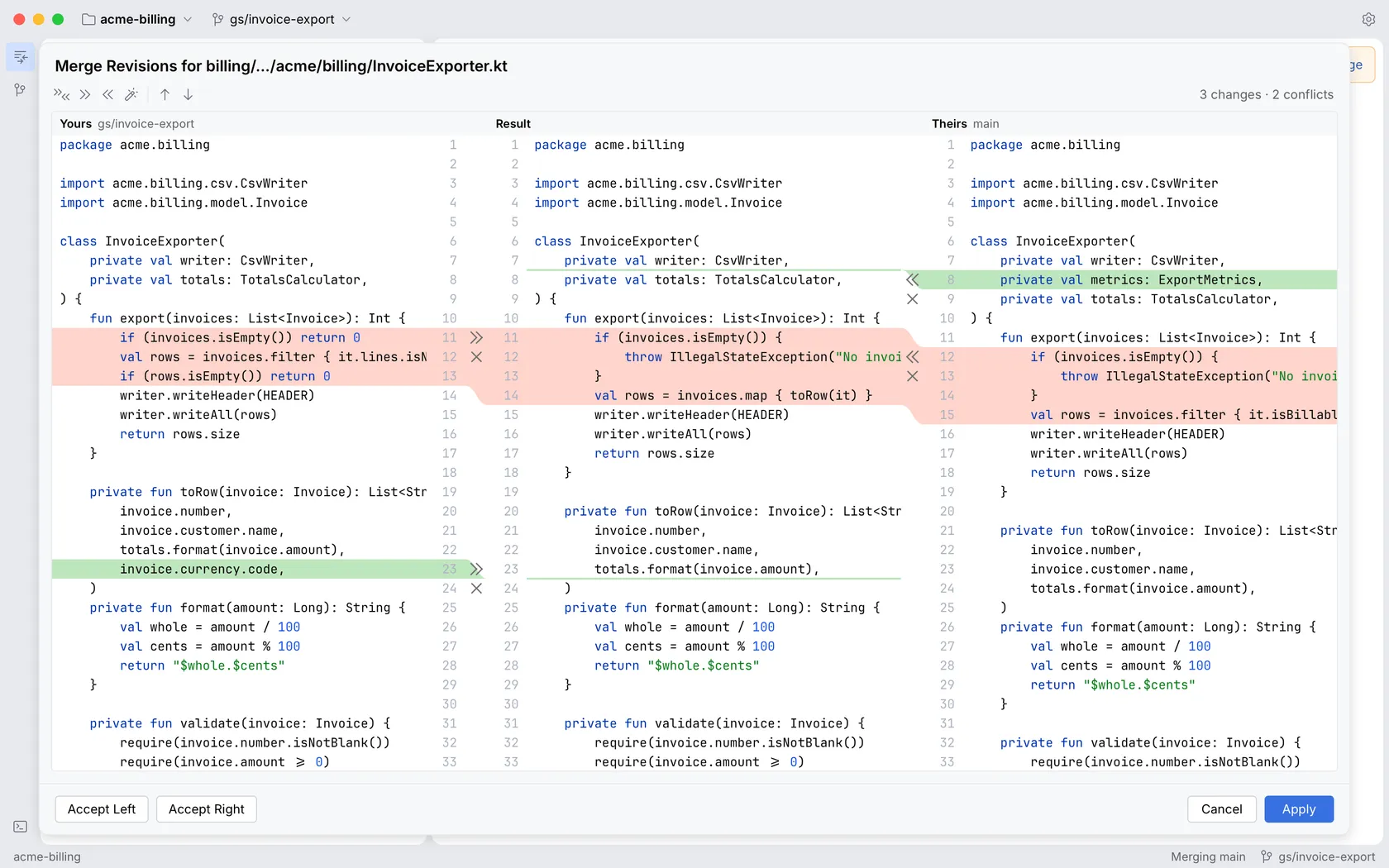
Task: Click the '3 changes · 2 conflicts' summary
Action: [1267, 94]
